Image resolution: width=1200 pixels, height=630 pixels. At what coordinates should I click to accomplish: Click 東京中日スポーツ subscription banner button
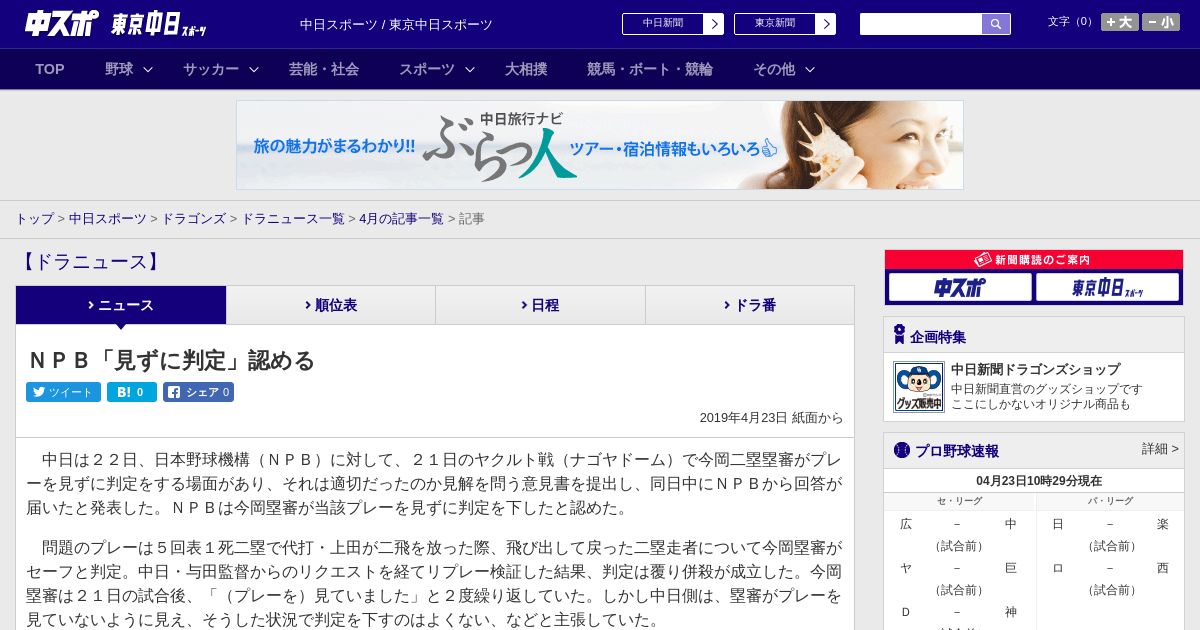tap(1108, 287)
